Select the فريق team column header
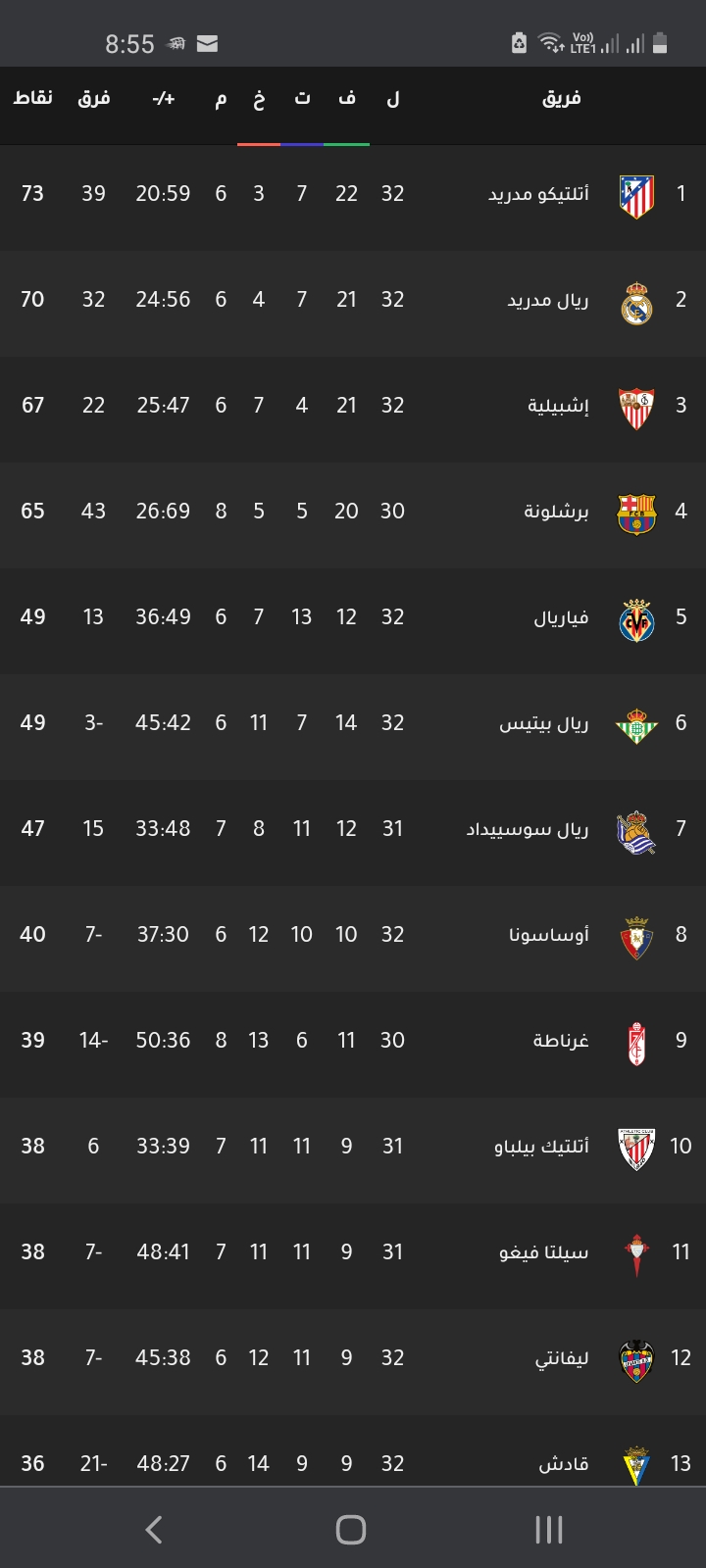 point(562,98)
